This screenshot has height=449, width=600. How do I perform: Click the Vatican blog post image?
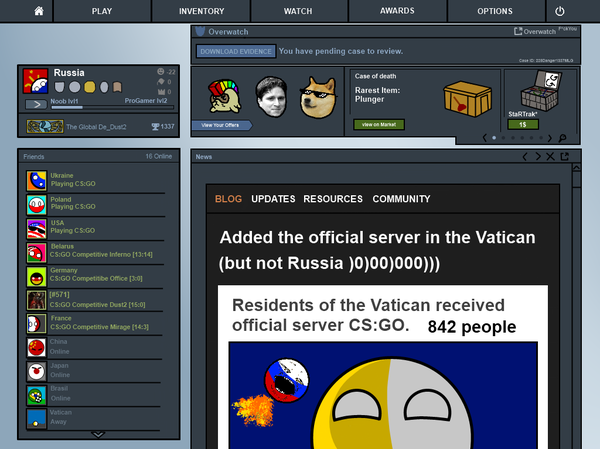point(383,395)
